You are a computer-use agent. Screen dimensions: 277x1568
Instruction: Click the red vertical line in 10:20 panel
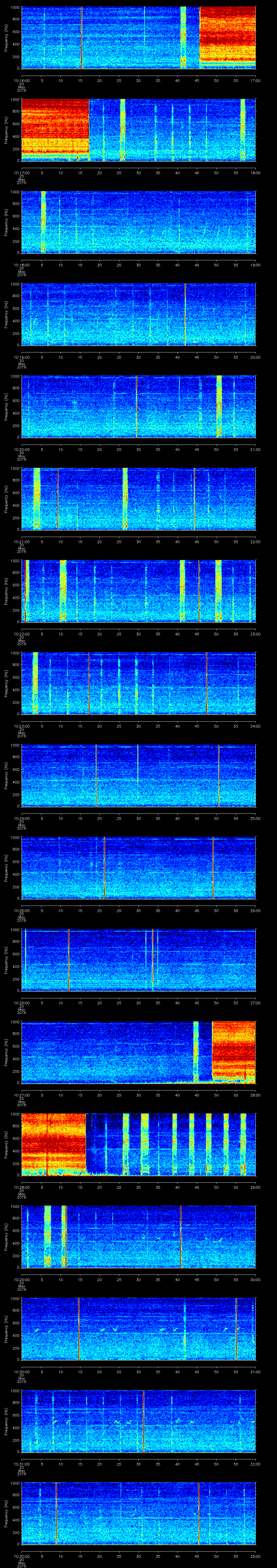click(137, 407)
